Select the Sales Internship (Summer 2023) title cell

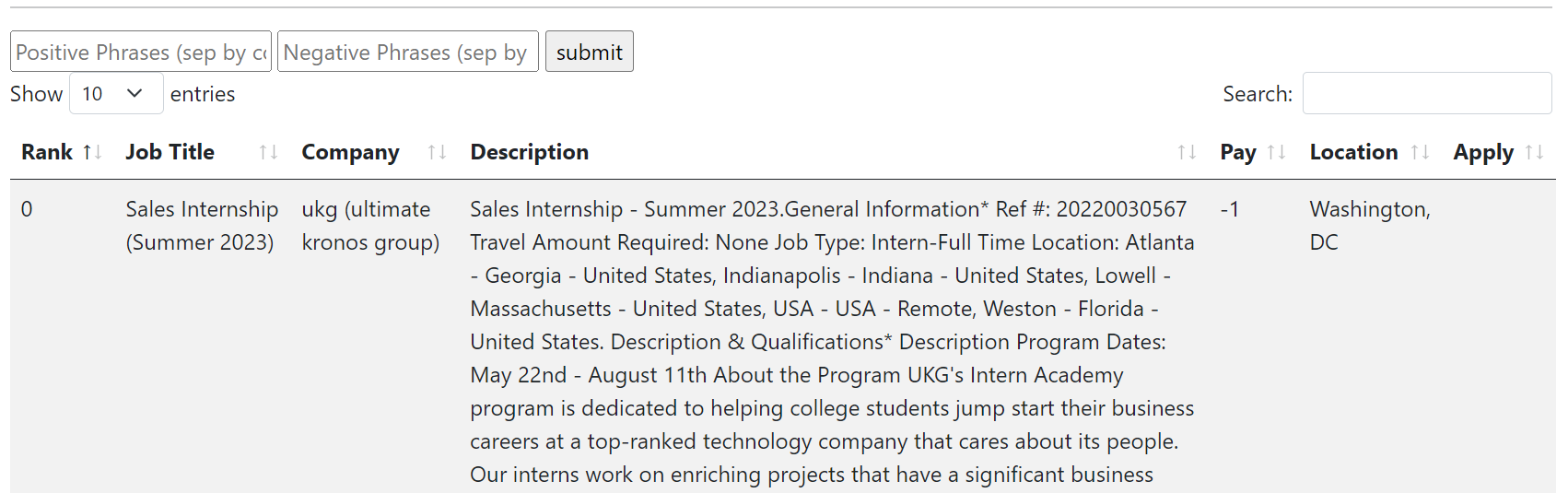tap(202, 226)
